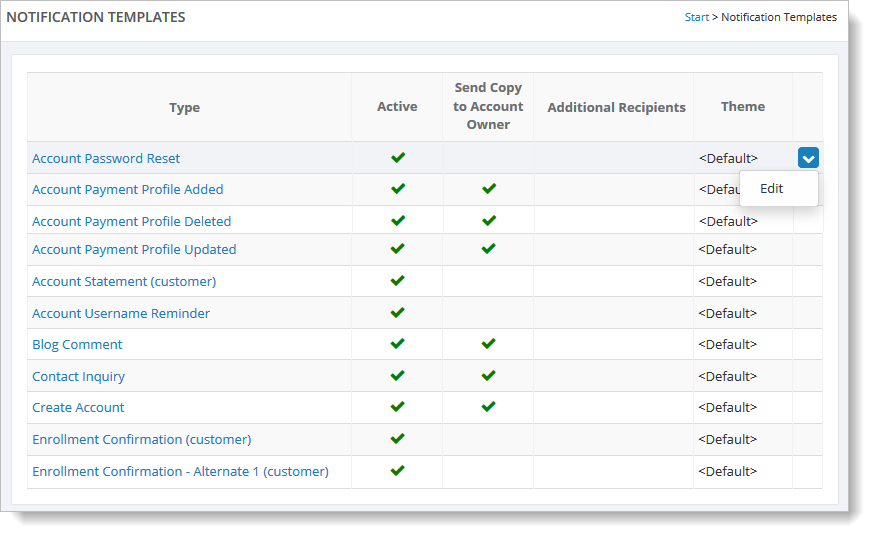Click the Active checkmark for Contact Inquiry

[397, 376]
